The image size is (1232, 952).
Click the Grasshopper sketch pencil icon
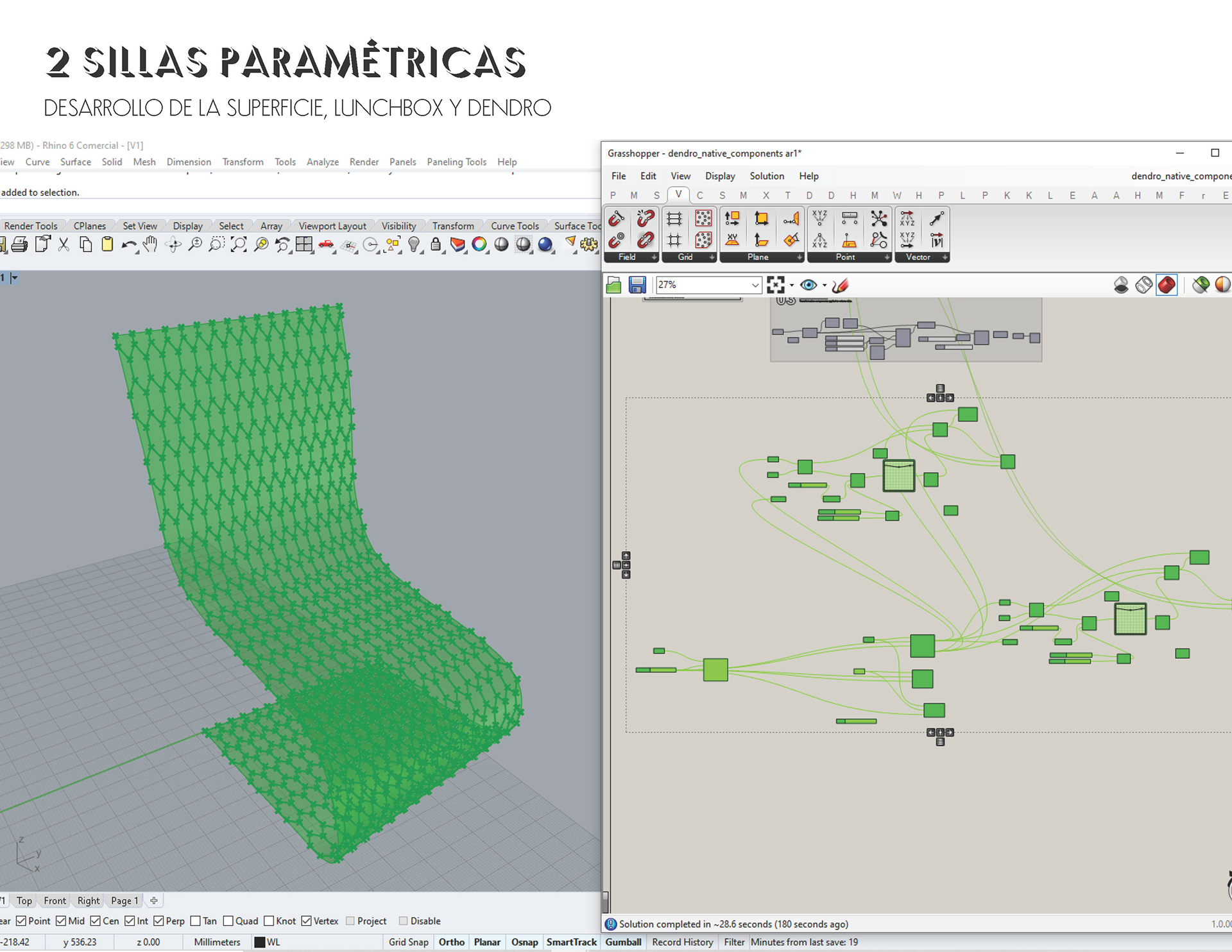click(x=840, y=285)
